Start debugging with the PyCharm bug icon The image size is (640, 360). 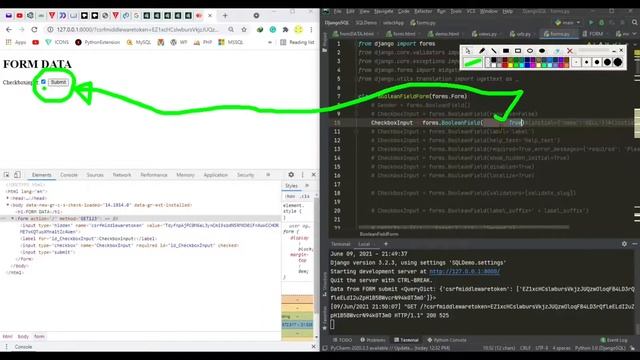[x=601, y=22]
